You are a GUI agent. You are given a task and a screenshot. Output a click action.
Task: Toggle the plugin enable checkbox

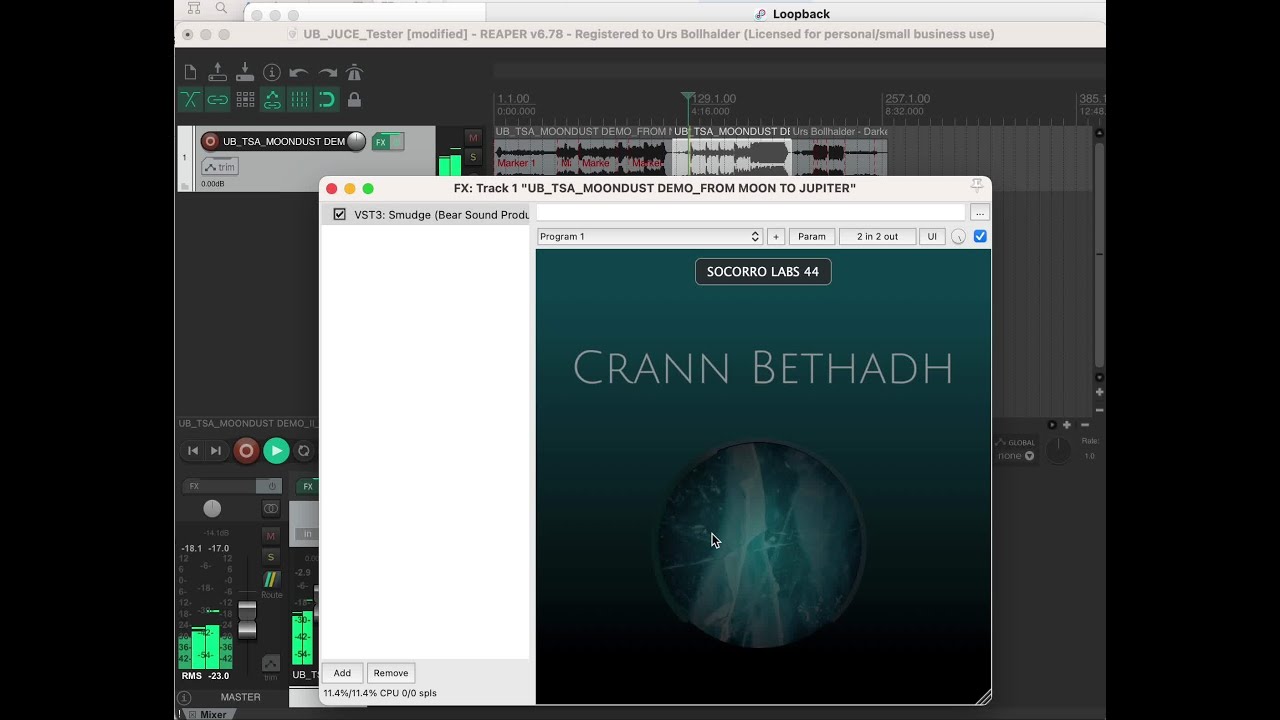[x=980, y=237]
